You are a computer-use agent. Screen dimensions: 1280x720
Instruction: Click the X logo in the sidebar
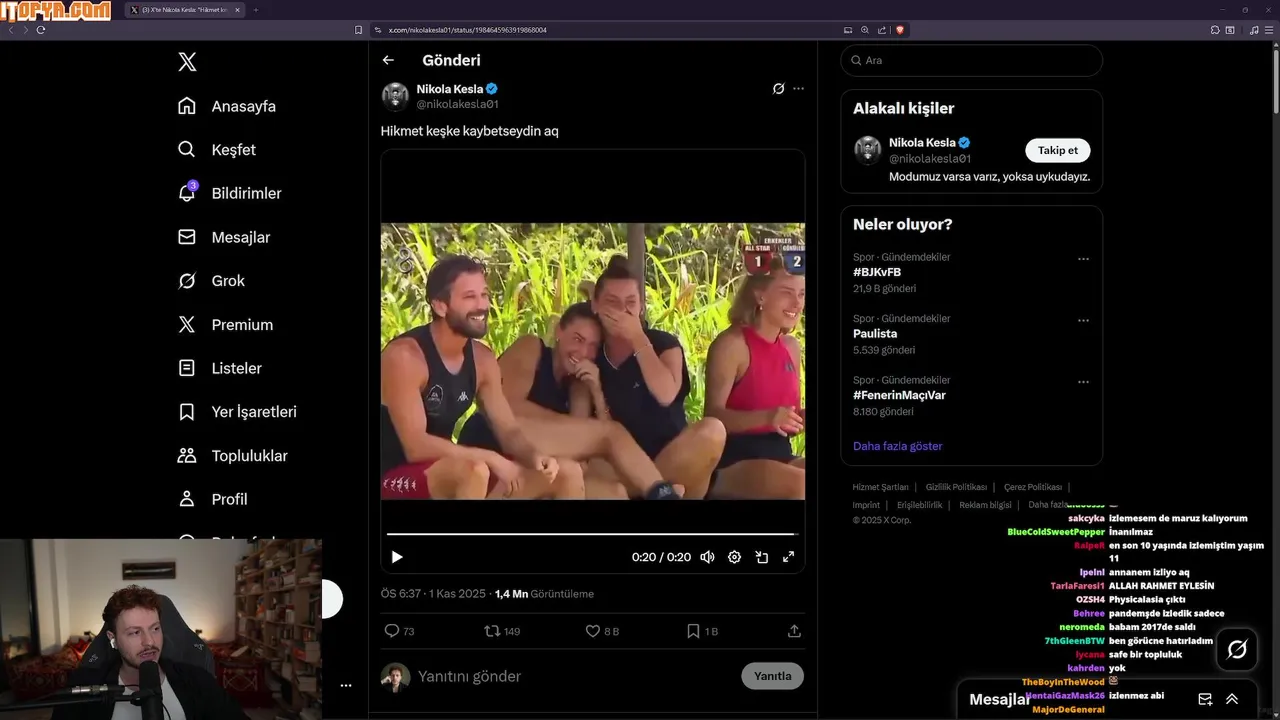coord(187,62)
